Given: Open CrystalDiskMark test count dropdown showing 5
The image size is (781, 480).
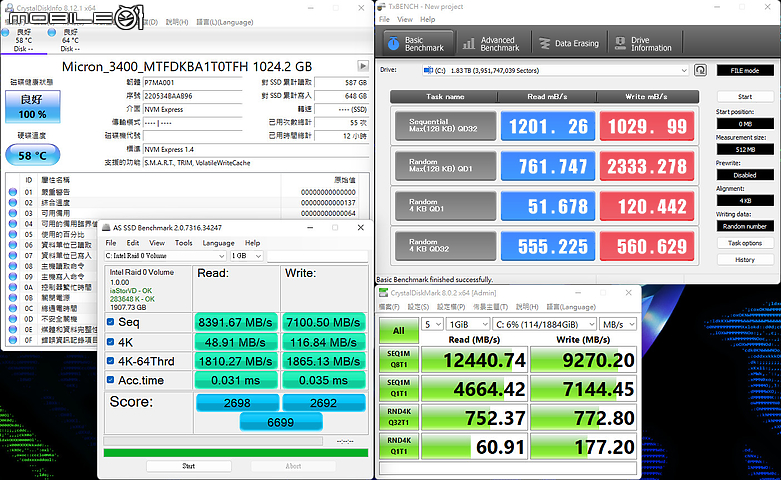Looking at the screenshot, I should pyautogui.click(x=432, y=324).
